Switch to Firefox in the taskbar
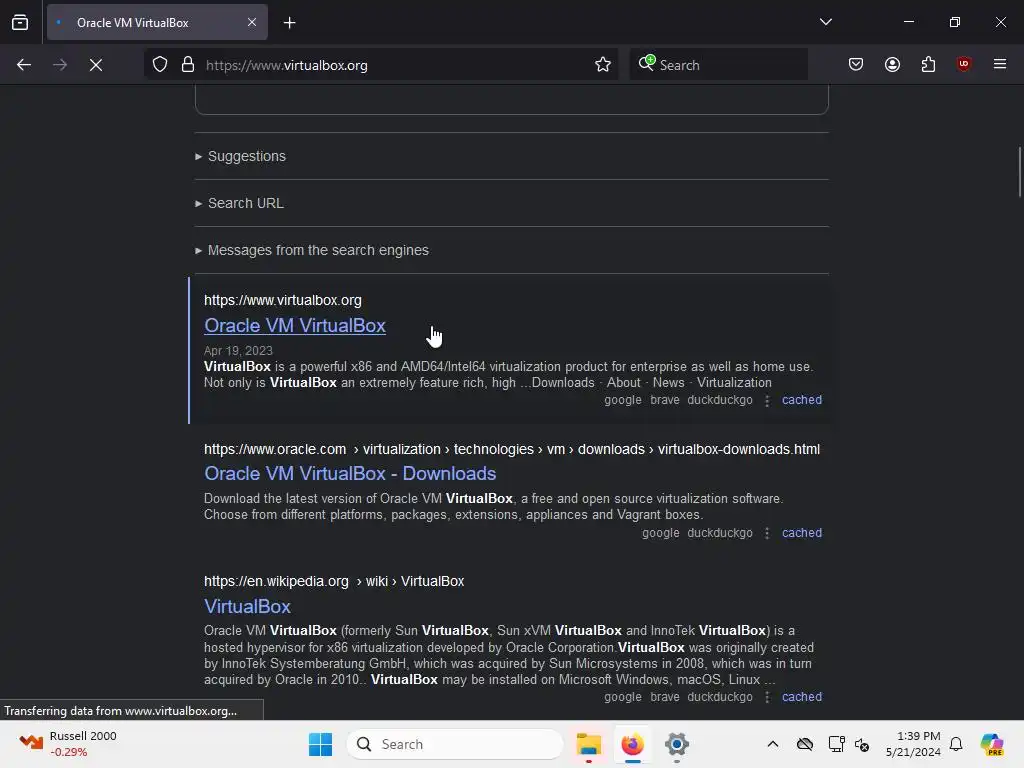Screen dimensions: 1024x768 click(x=632, y=744)
